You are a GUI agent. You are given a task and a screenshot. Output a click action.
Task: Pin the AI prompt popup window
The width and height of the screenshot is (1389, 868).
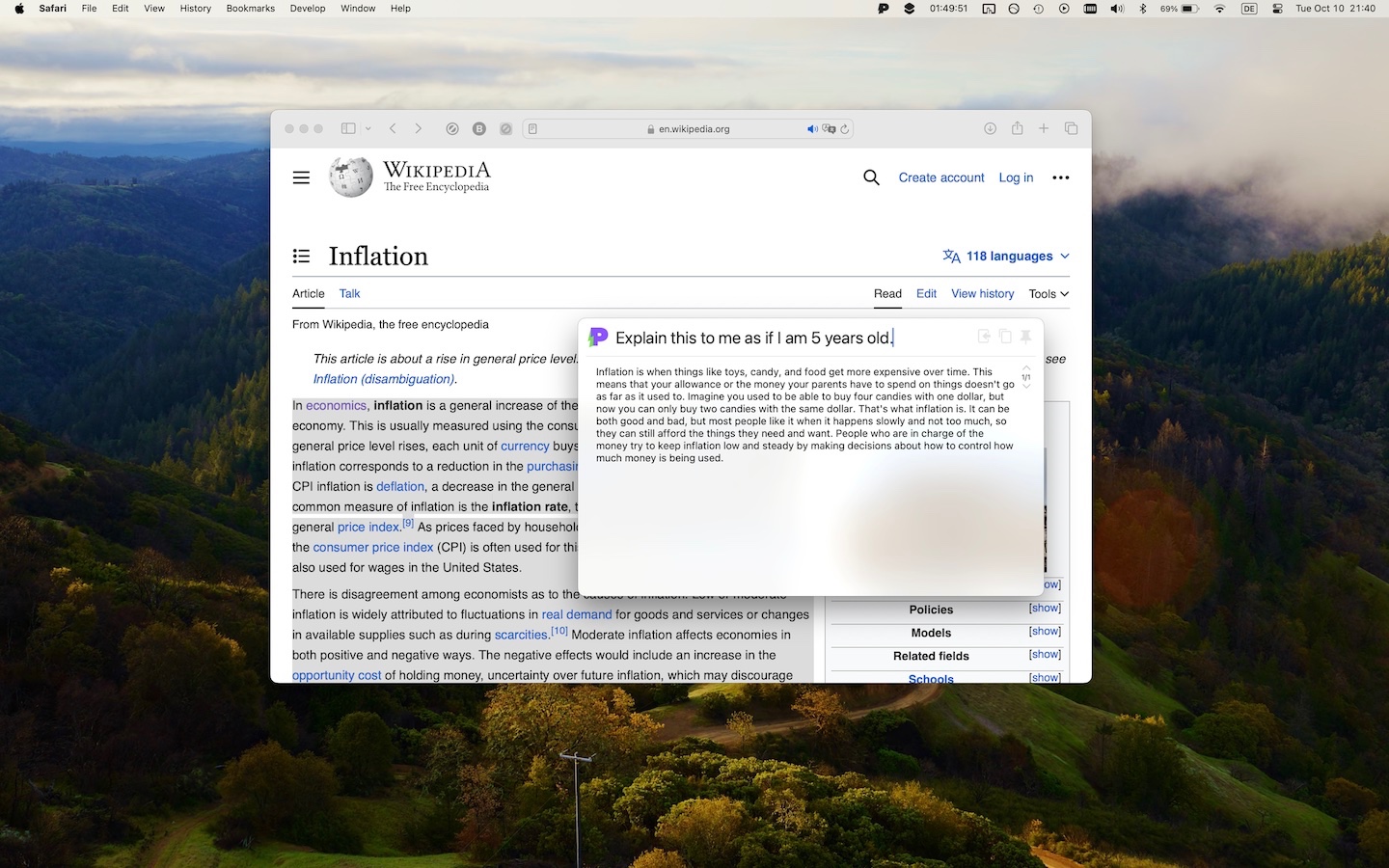click(1025, 337)
